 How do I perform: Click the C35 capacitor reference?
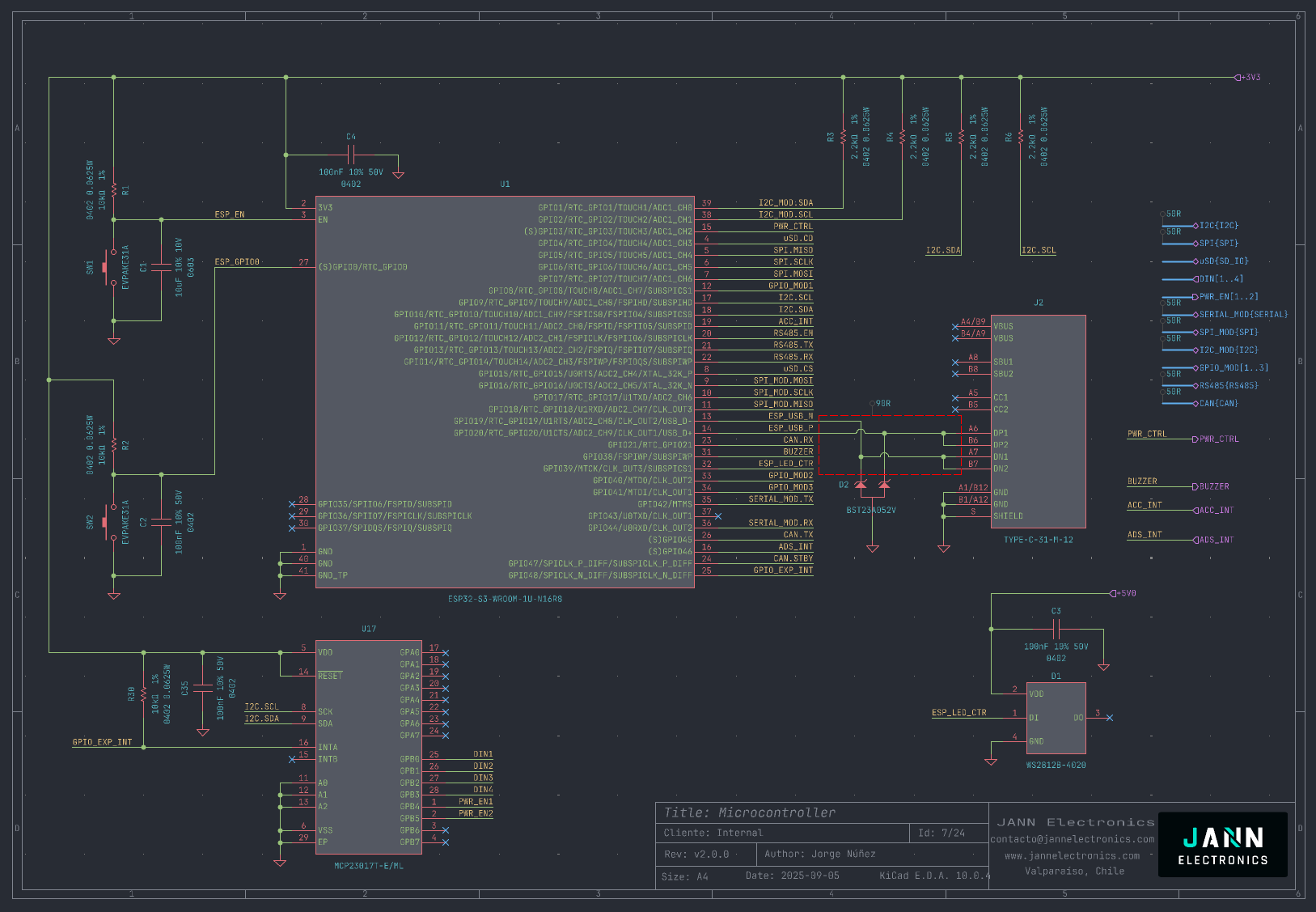[x=185, y=689]
